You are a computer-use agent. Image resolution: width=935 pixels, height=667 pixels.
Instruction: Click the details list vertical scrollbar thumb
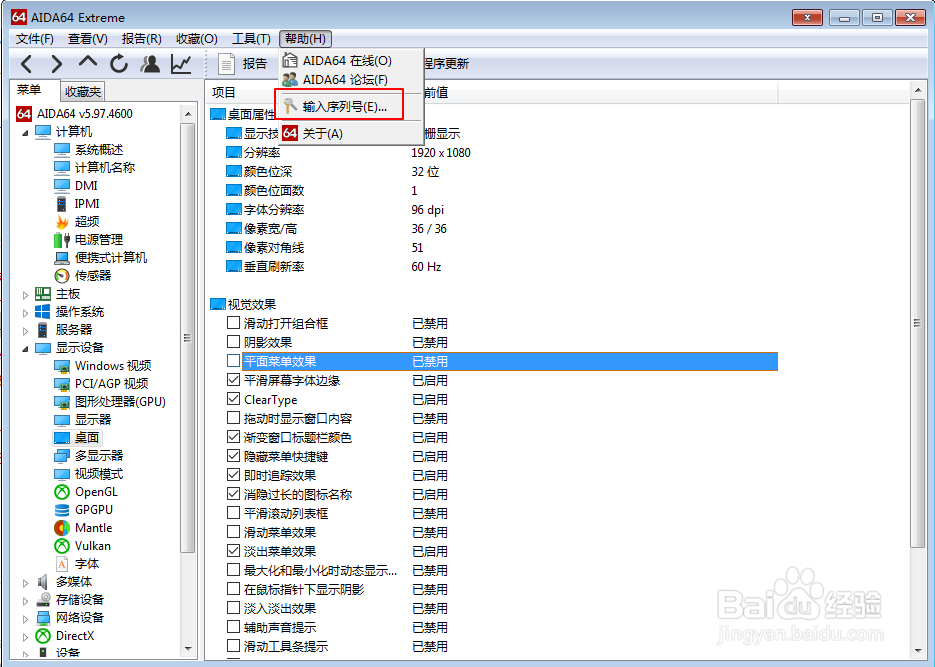(917, 323)
